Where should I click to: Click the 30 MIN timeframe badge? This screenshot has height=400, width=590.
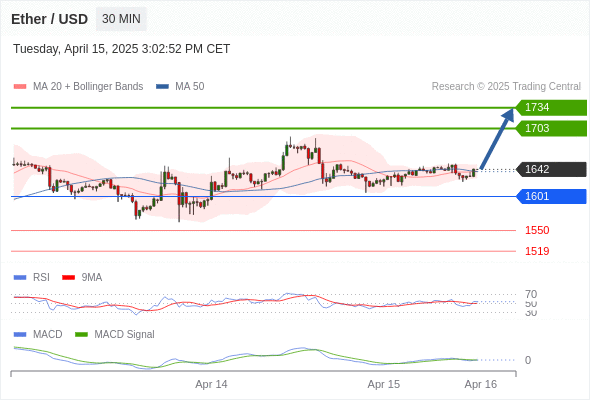tap(121, 19)
